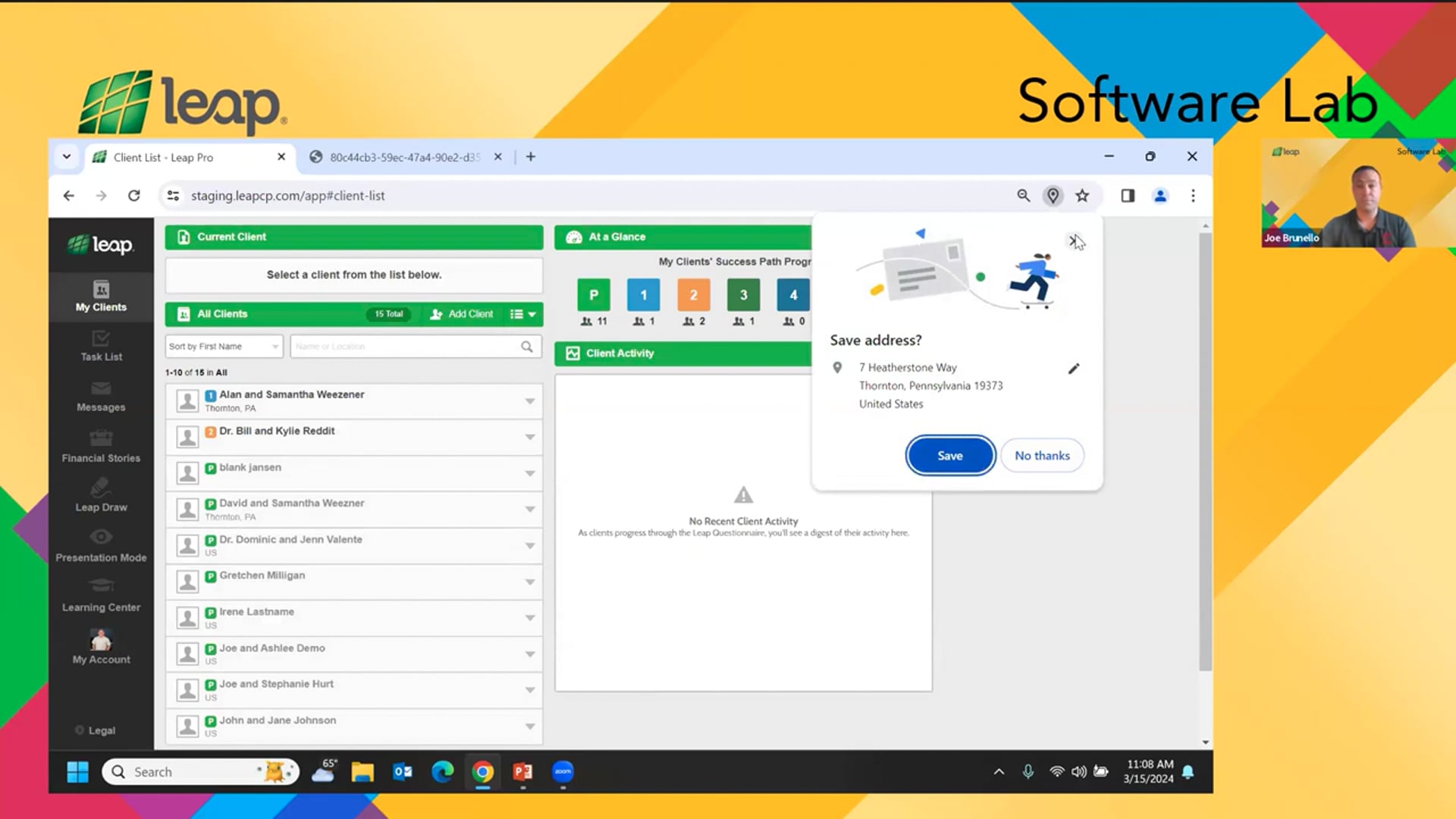Select client Joe and Stephanie Hurt
The height and width of the screenshot is (819, 1456).
pyautogui.click(x=353, y=690)
